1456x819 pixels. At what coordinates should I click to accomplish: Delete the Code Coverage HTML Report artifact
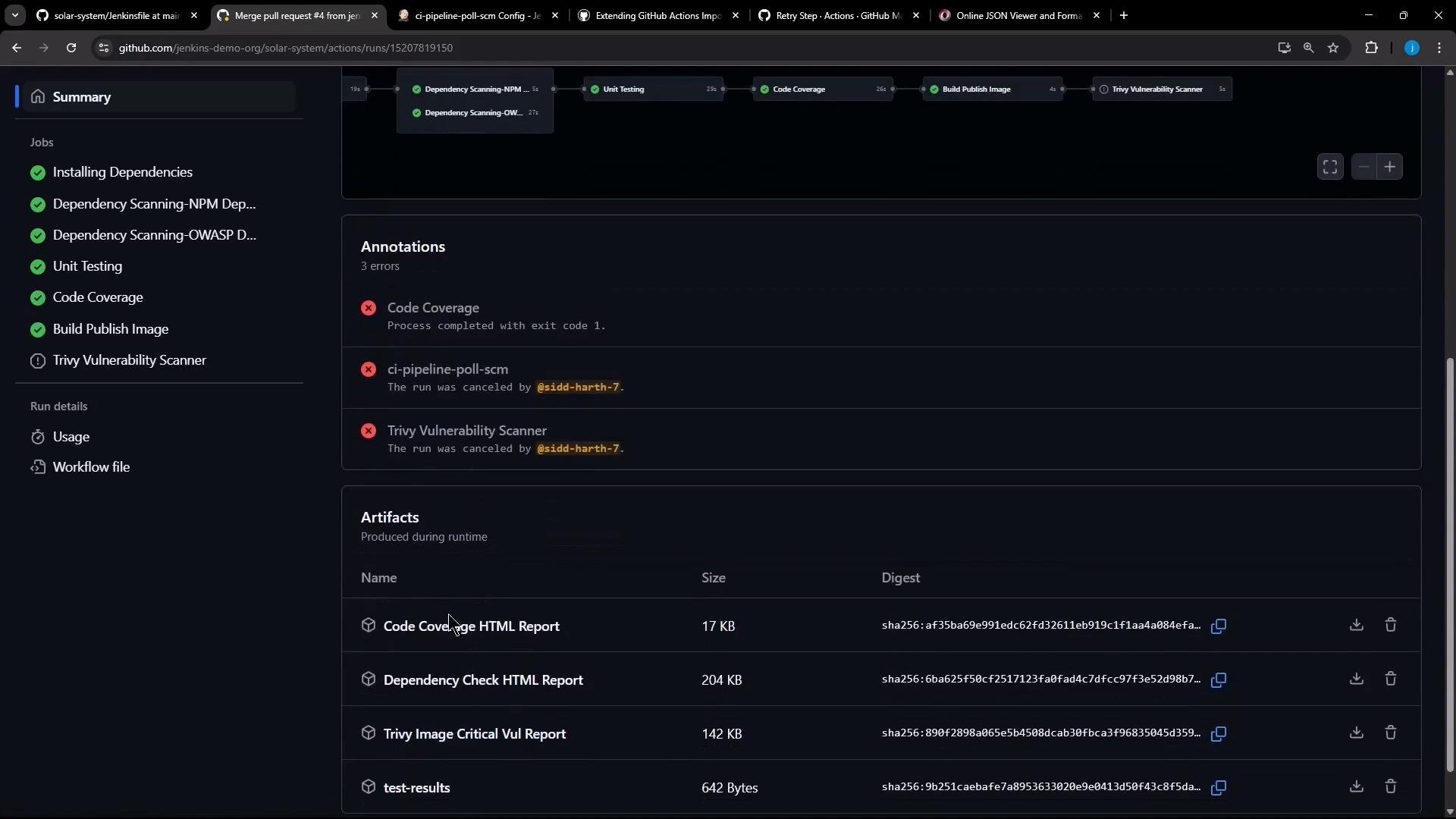click(x=1391, y=625)
